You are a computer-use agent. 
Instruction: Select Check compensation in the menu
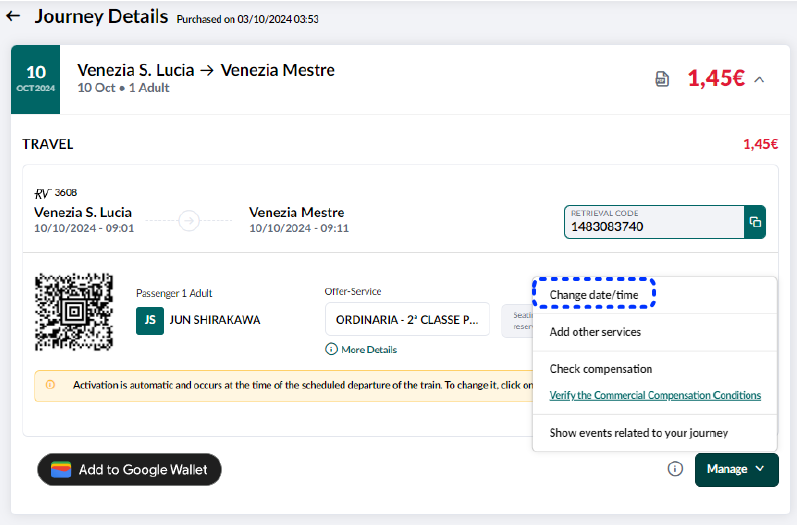pyautogui.click(x=600, y=369)
